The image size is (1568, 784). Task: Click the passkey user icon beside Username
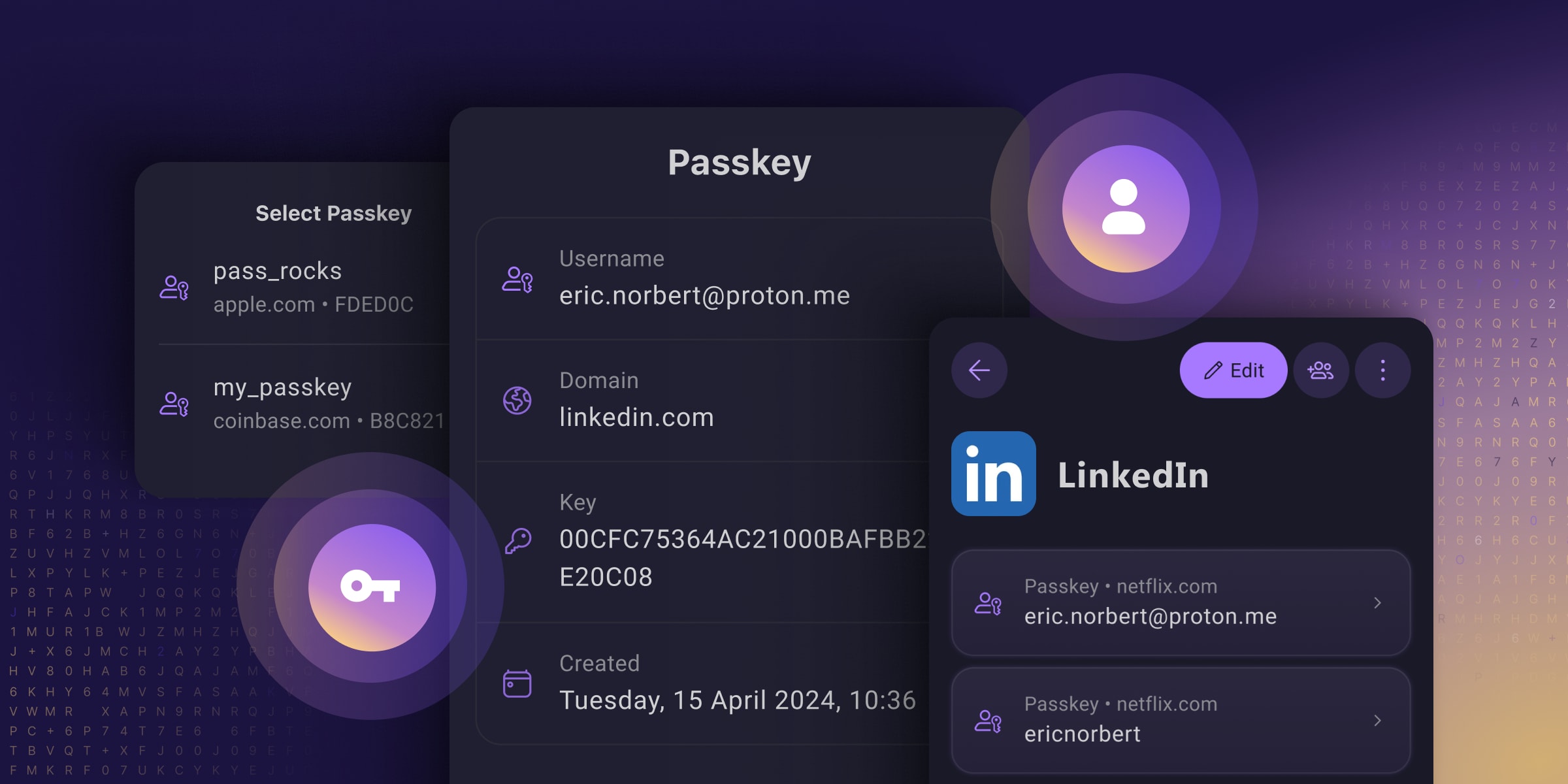coord(517,279)
